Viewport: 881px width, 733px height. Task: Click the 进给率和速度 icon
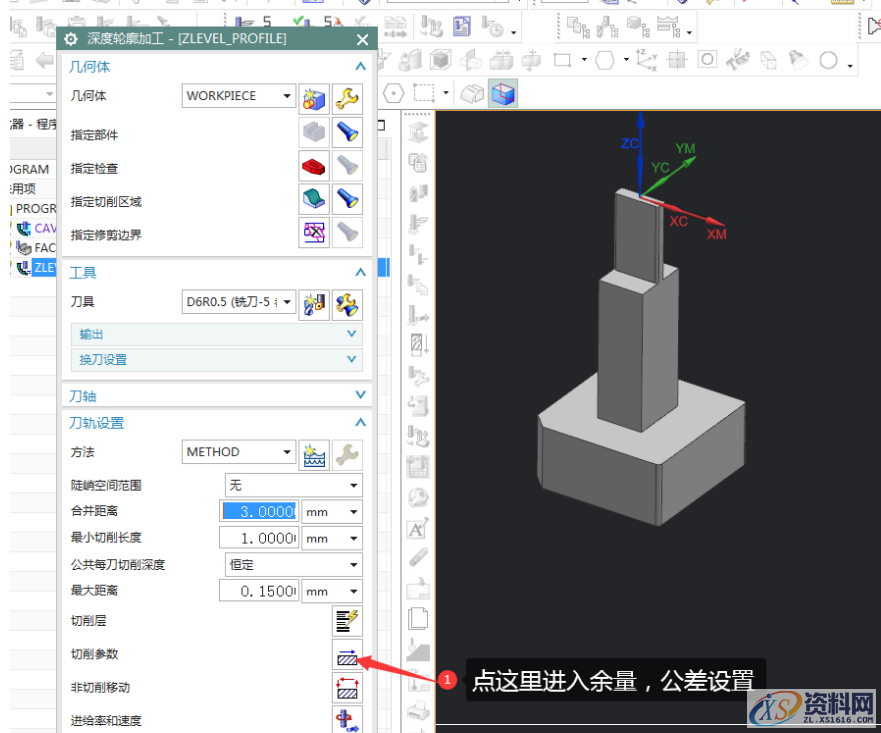pyautogui.click(x=347, y=719)
